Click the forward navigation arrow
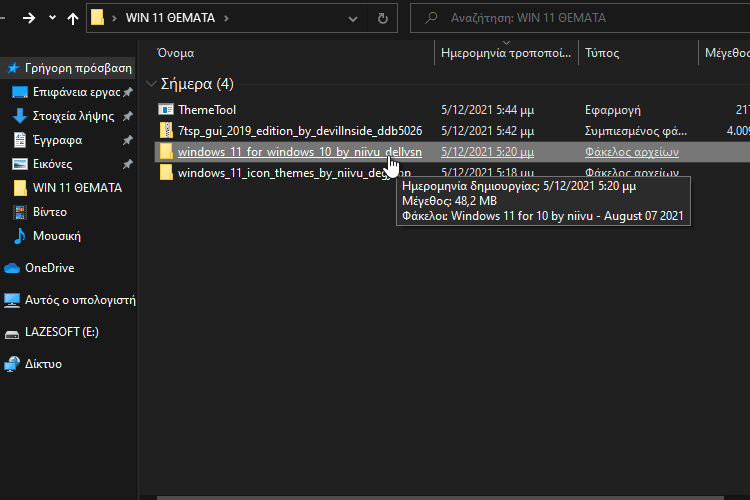The width and height of the screenshot is (750, 500). click(29, 18)
